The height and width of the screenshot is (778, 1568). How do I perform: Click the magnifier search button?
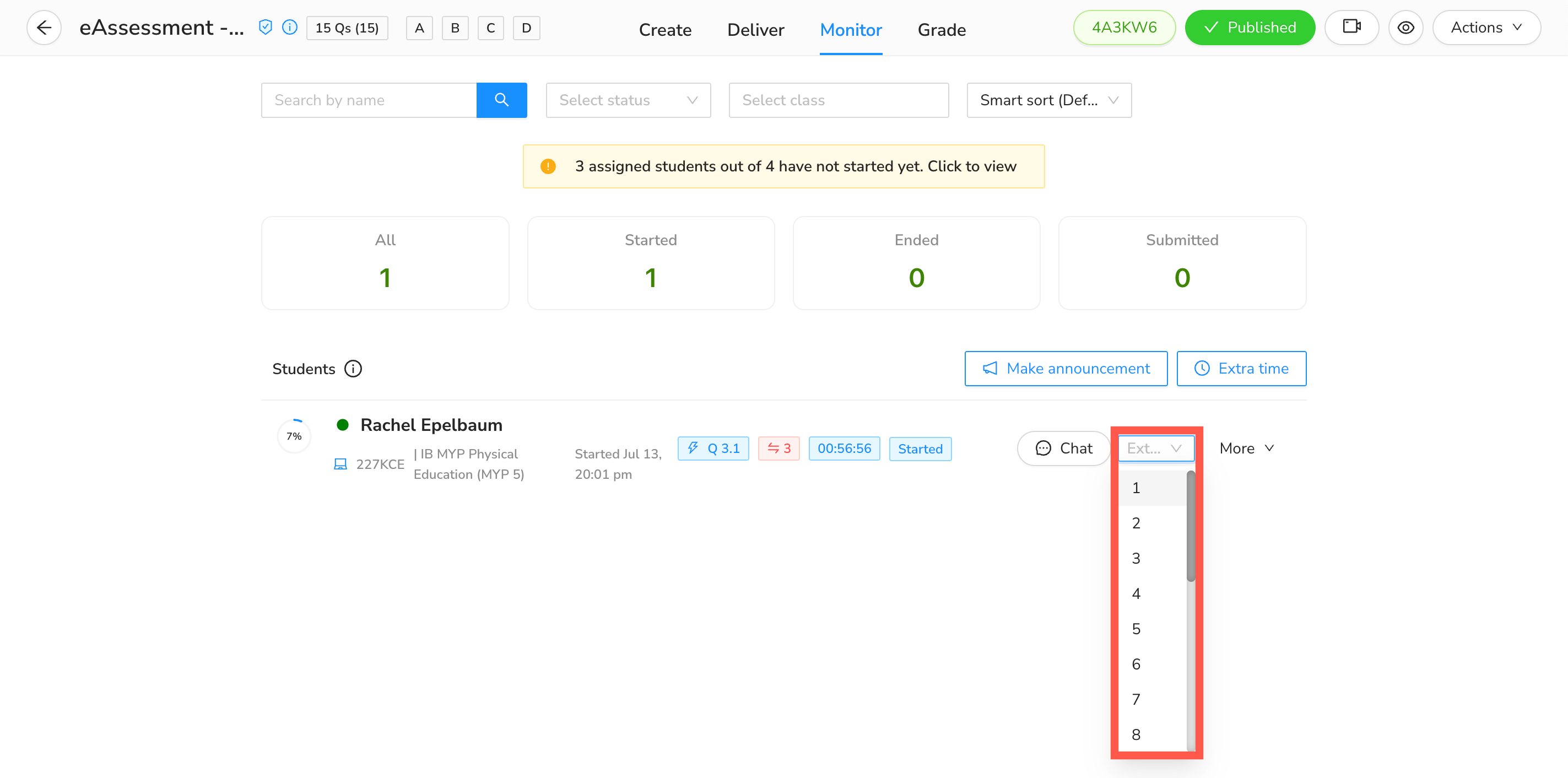(x=501, y=100)
